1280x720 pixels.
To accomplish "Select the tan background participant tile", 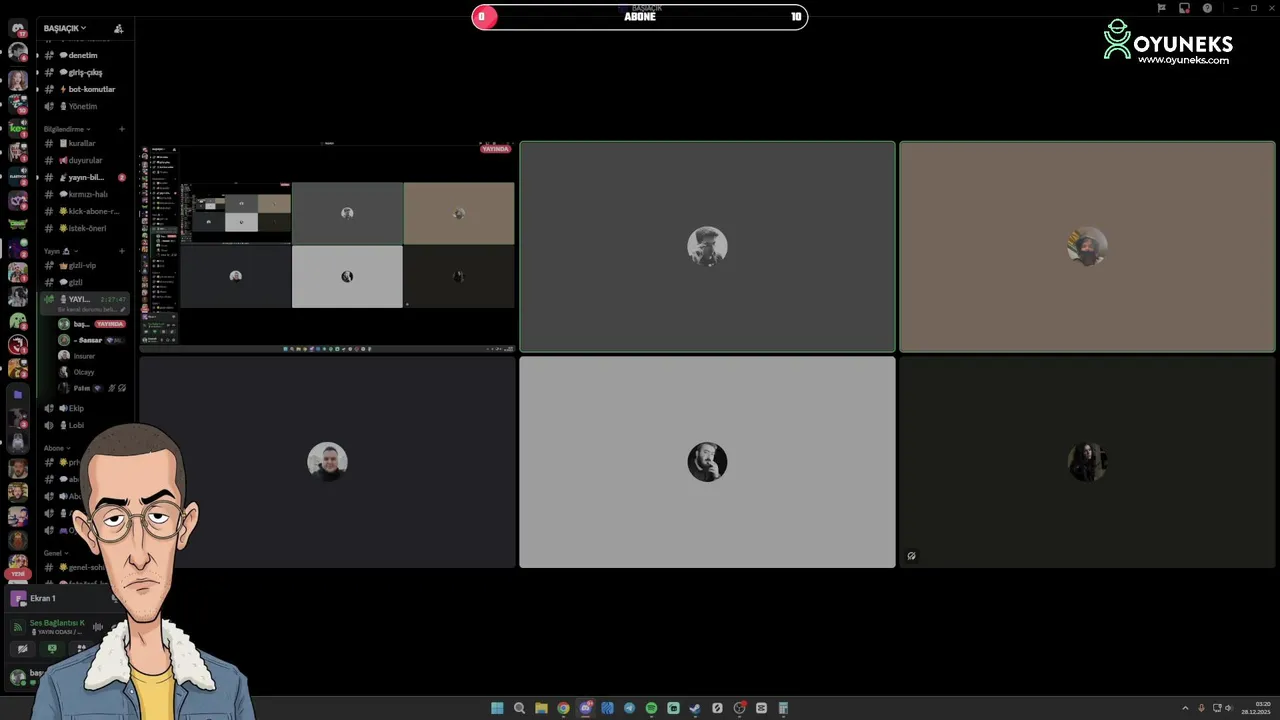I will coord(1087,247).
